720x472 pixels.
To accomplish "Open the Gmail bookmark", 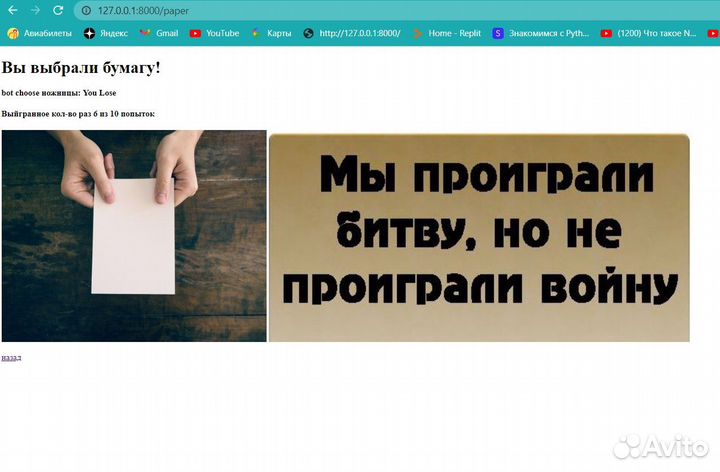I will click(159, 34).
